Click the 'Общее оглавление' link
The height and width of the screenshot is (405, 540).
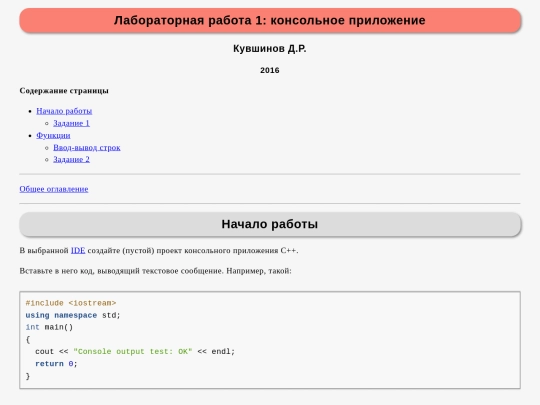pyautogui.click(x=54, y=189)
